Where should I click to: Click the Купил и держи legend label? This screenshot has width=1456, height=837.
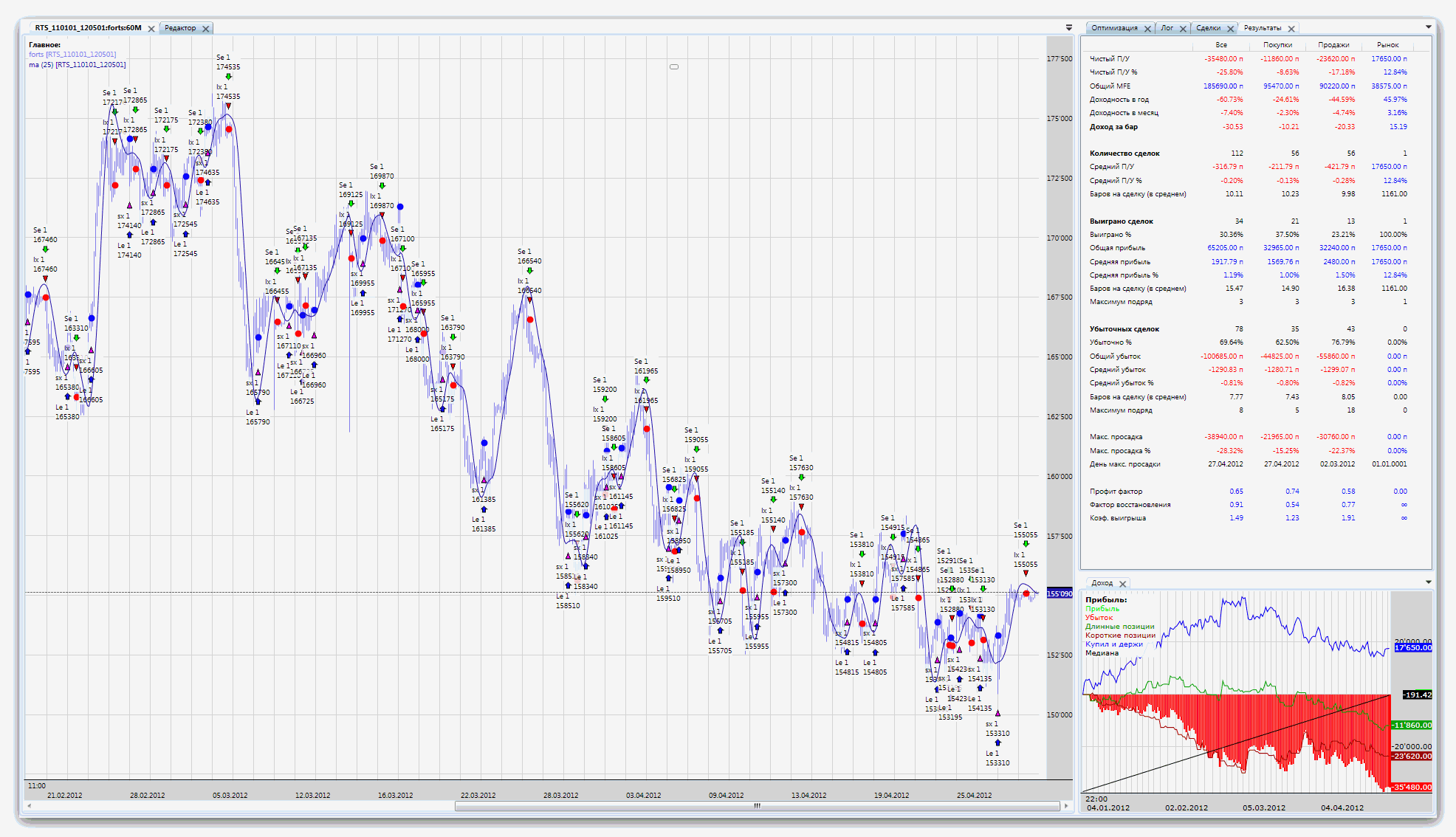(1113, 644)
